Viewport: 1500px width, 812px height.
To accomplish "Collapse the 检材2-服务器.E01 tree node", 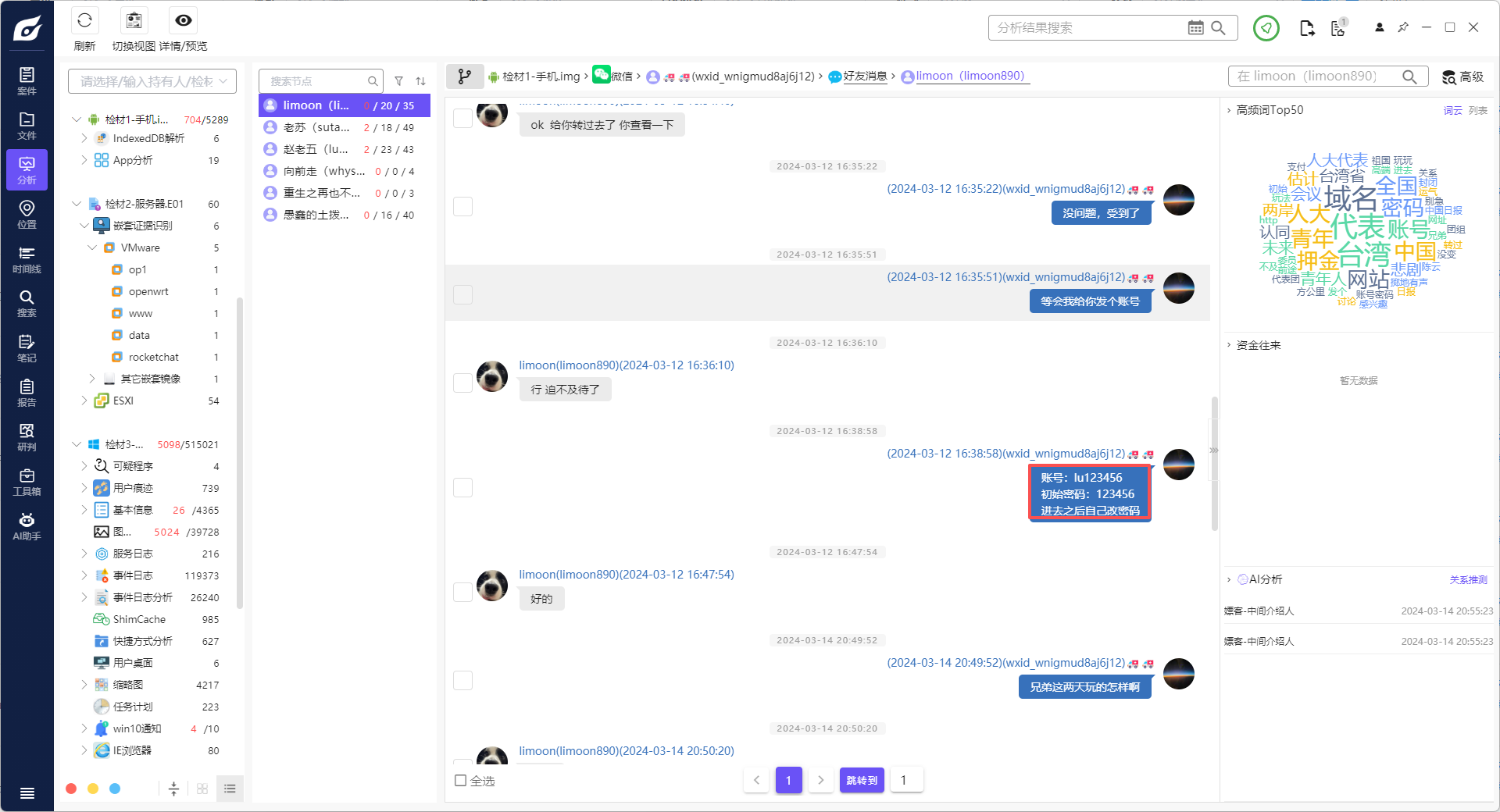I will (x=77, y=204).
